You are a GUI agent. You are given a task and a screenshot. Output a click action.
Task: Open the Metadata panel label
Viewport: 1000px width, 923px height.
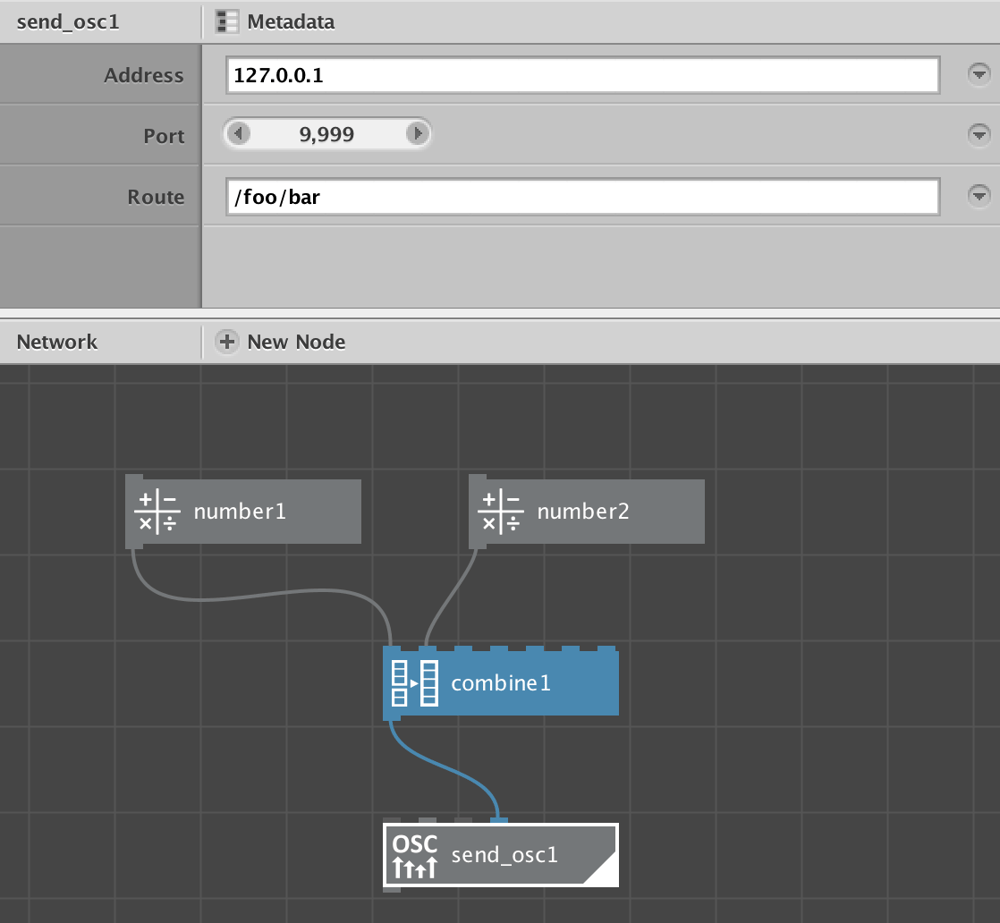pos(291,22)
